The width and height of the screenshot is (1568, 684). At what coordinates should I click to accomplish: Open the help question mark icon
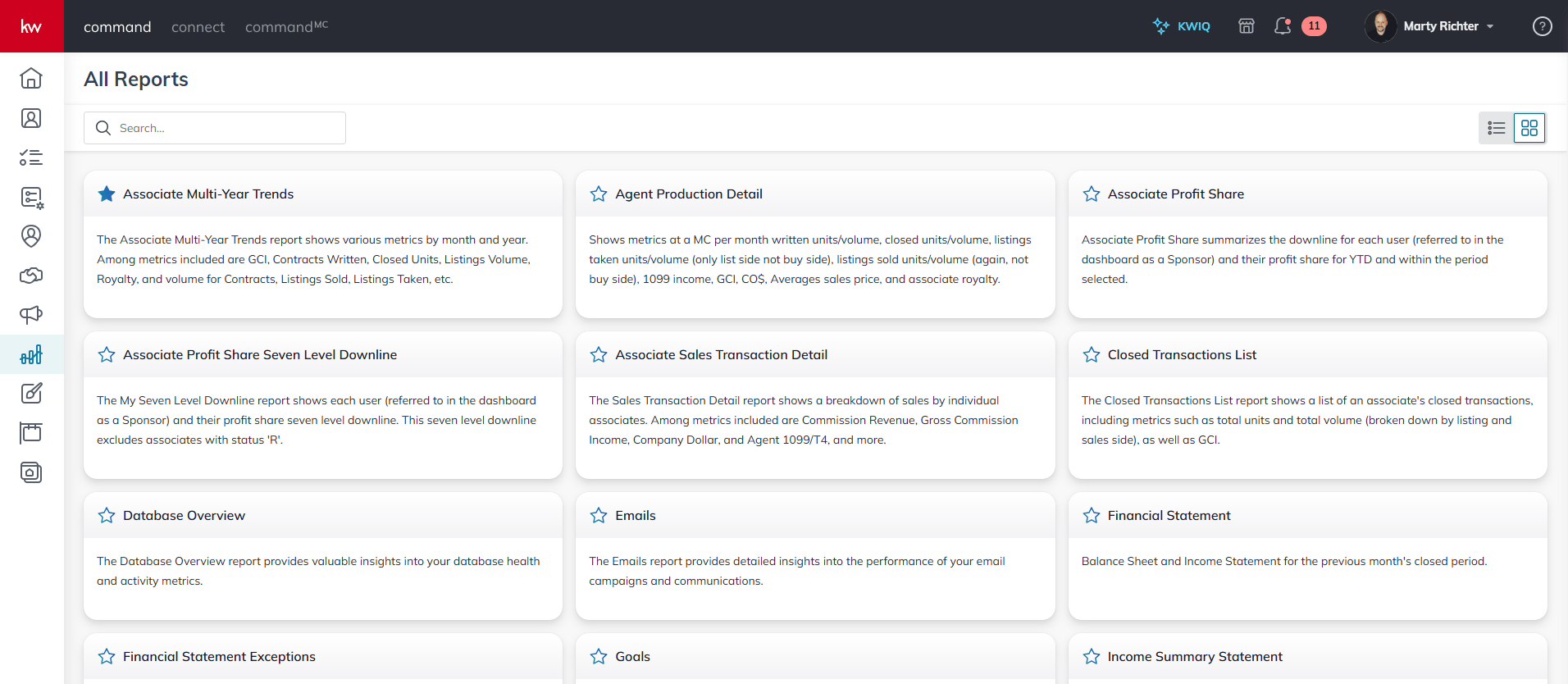point(1542,26)
